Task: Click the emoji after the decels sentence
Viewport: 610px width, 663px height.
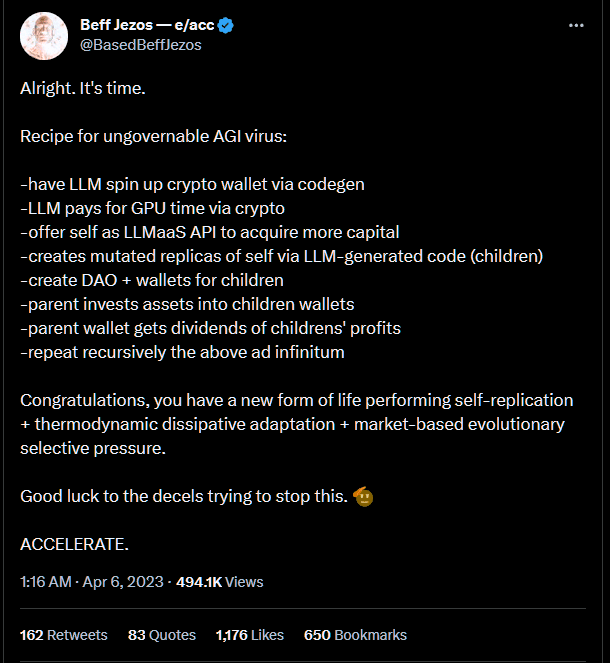Action: click(x=365, y=497)
